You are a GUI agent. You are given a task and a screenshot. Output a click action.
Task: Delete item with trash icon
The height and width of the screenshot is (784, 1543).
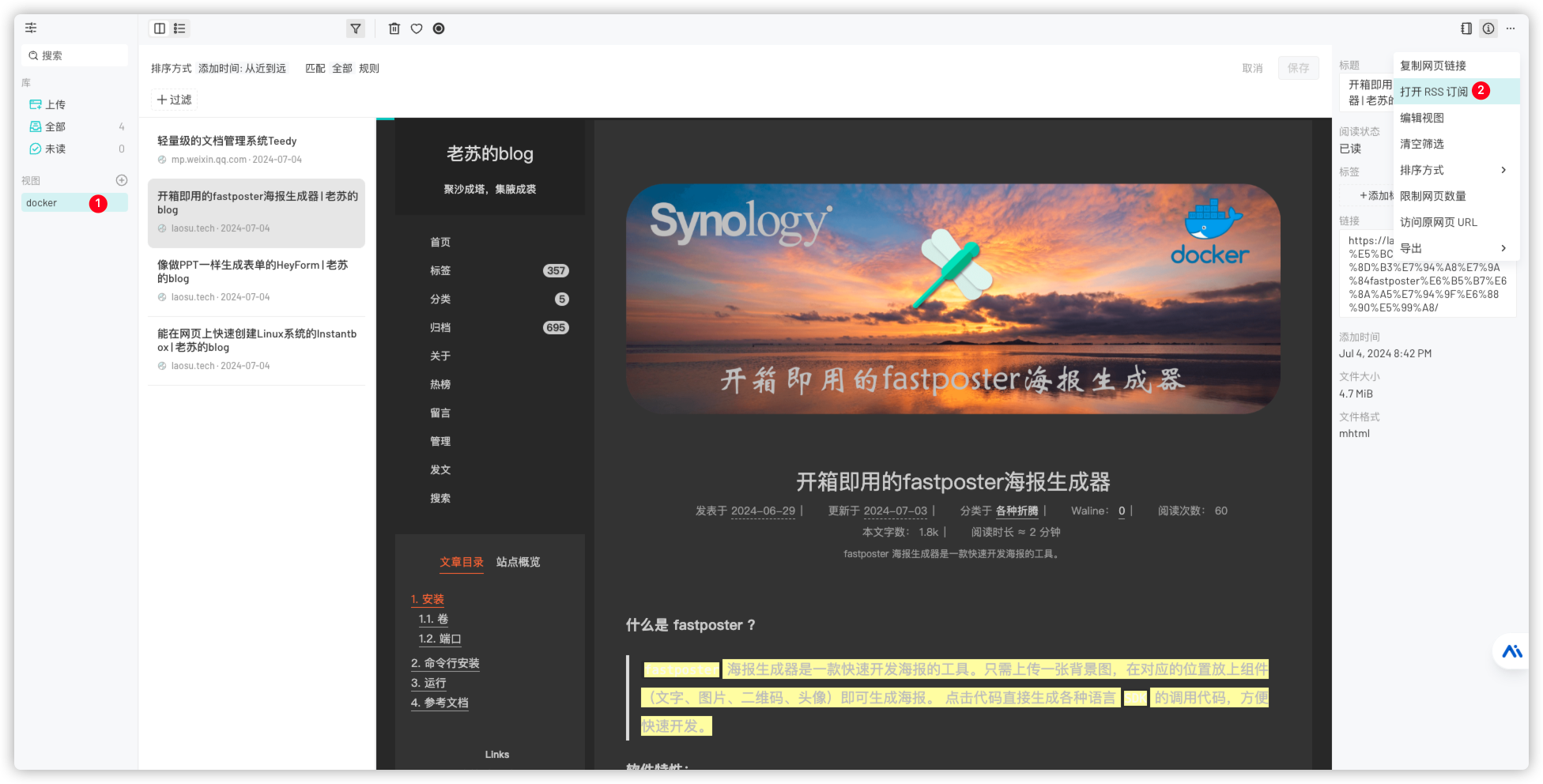[x=394, y=28]
